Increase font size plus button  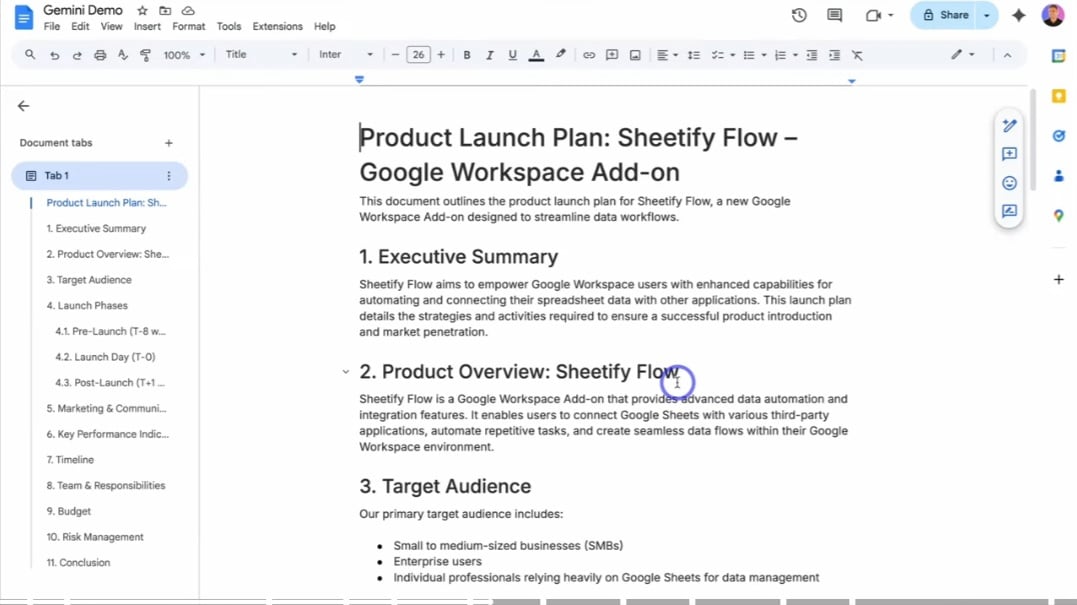click(x=441, y=55)
